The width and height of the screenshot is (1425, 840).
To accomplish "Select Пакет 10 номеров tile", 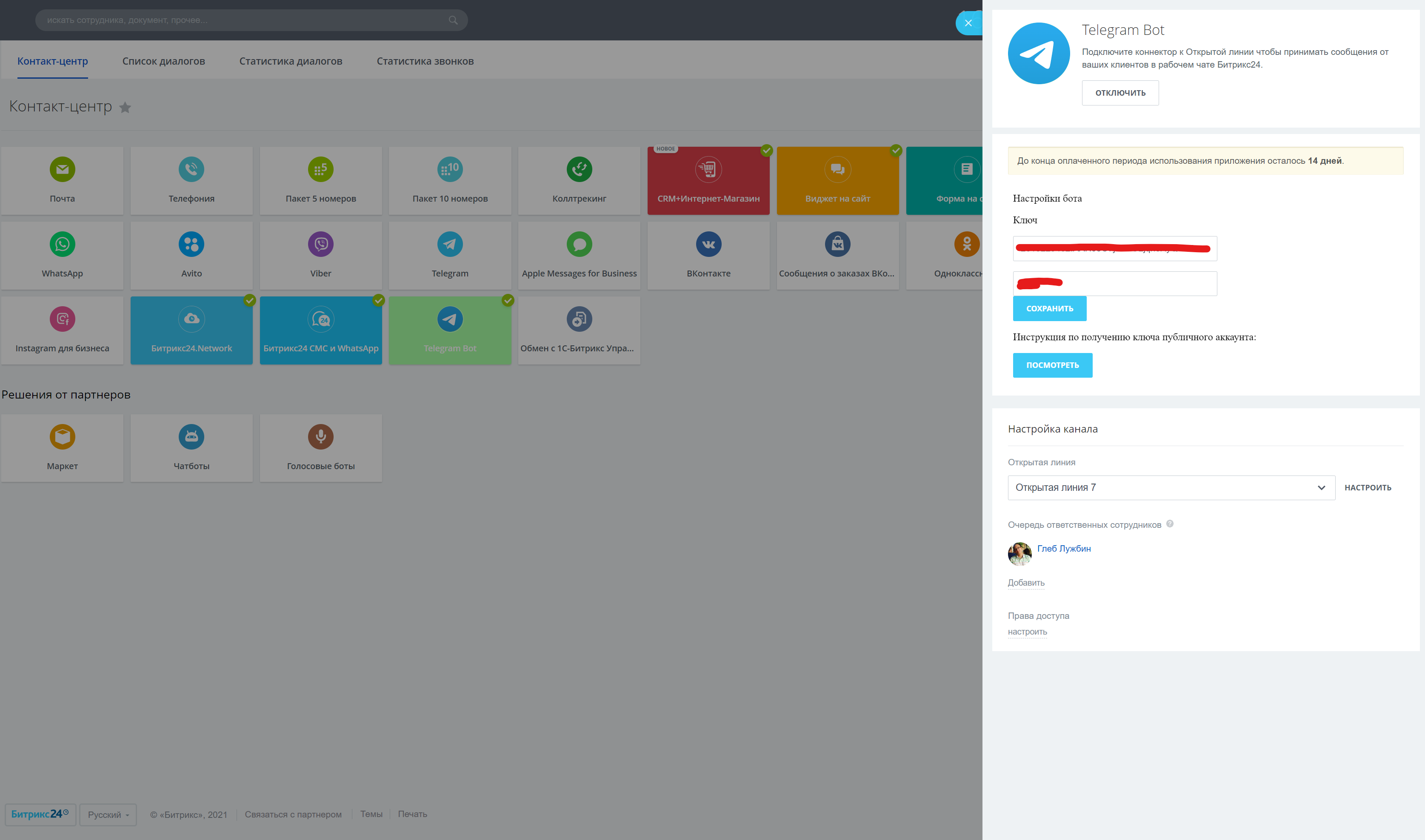I will click(x=450, y=181).
